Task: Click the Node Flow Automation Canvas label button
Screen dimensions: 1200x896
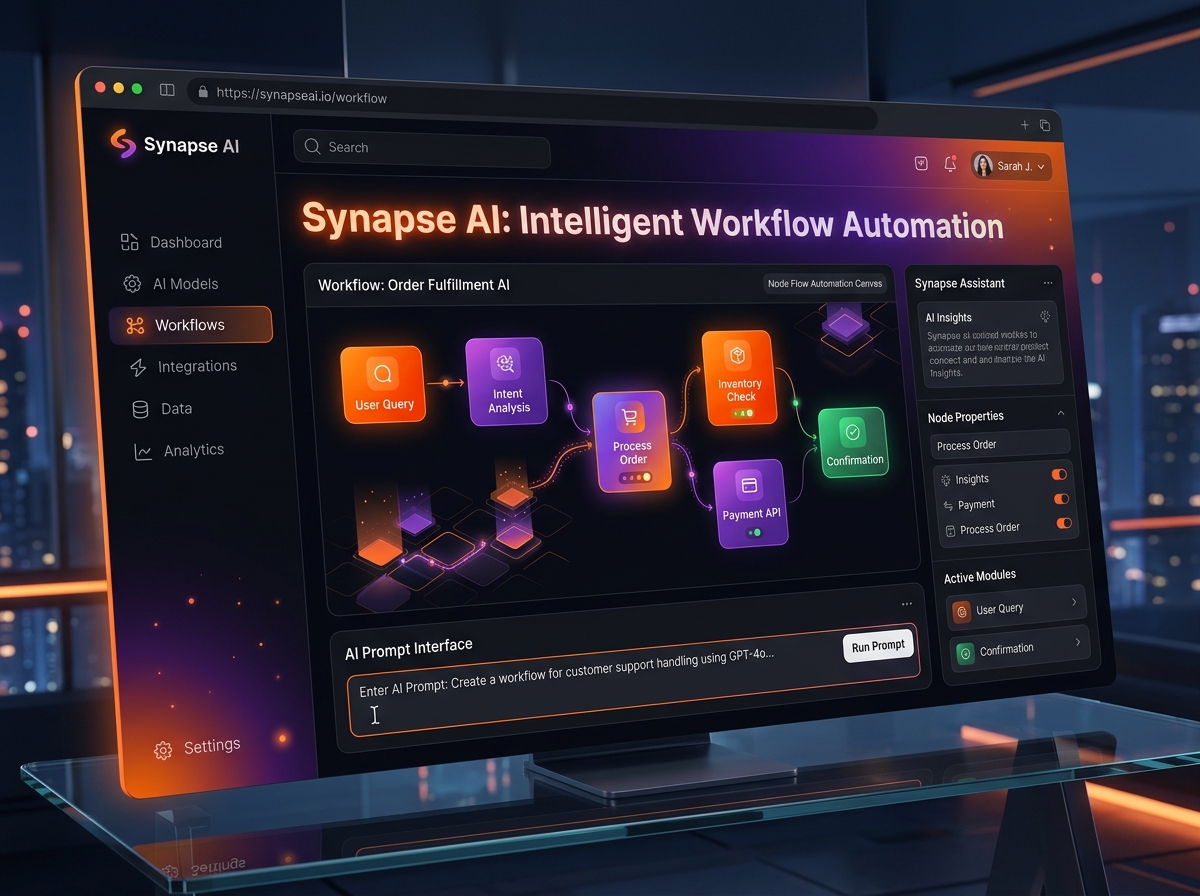Action: point(825,284)
